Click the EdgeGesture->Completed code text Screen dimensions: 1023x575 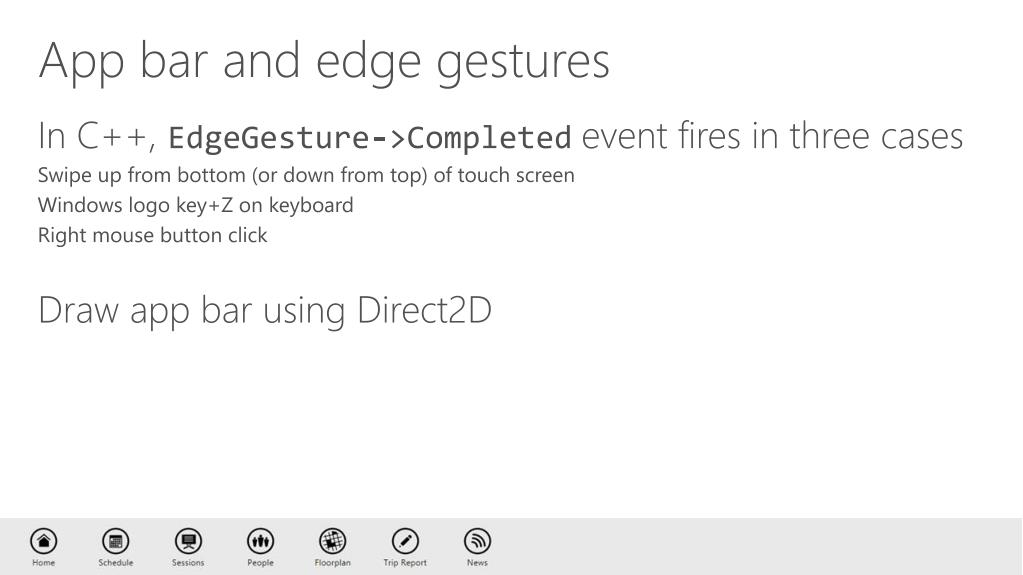pyautogui.click(x=370, y=138)
